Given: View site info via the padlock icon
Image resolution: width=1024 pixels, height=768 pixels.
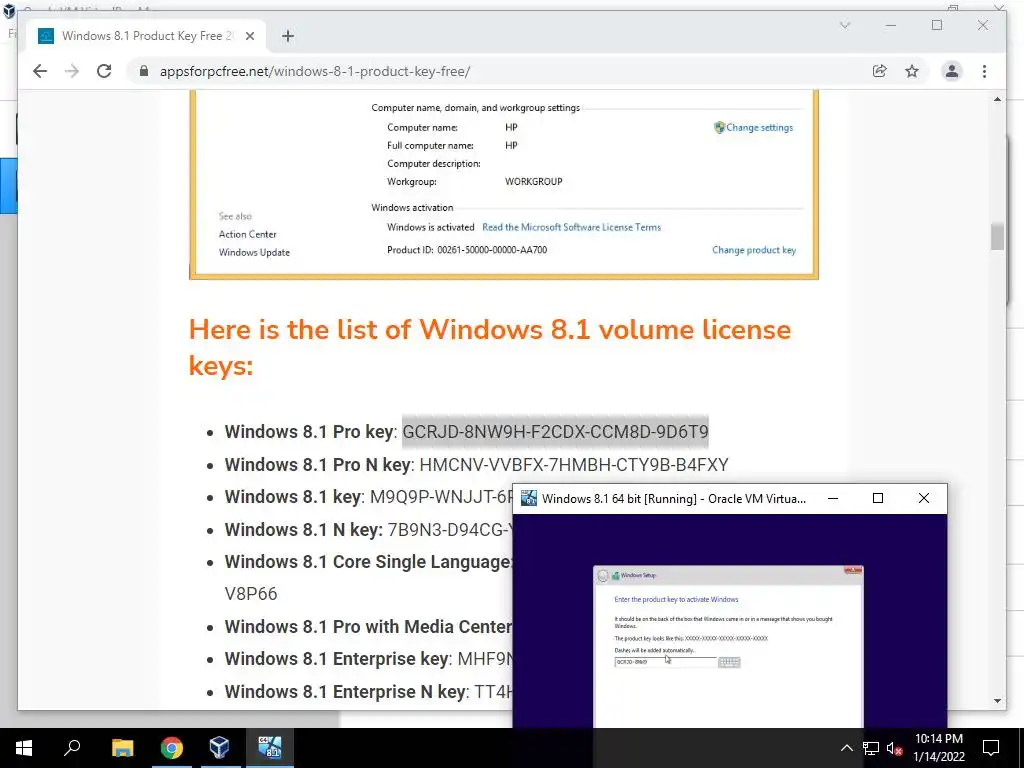Looking at the screenshot, I should coord(144,71).
